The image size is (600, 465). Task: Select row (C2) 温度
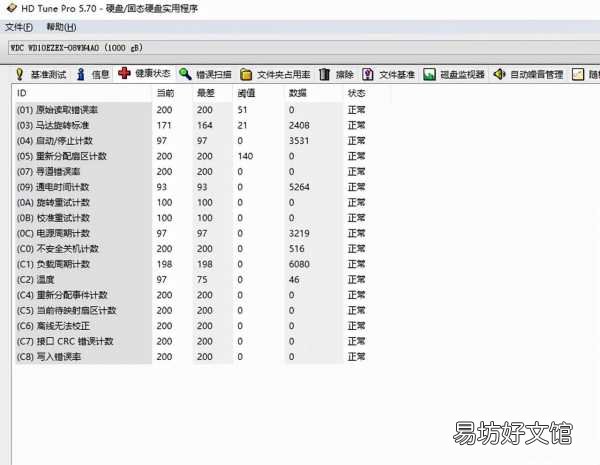(191, 280)
